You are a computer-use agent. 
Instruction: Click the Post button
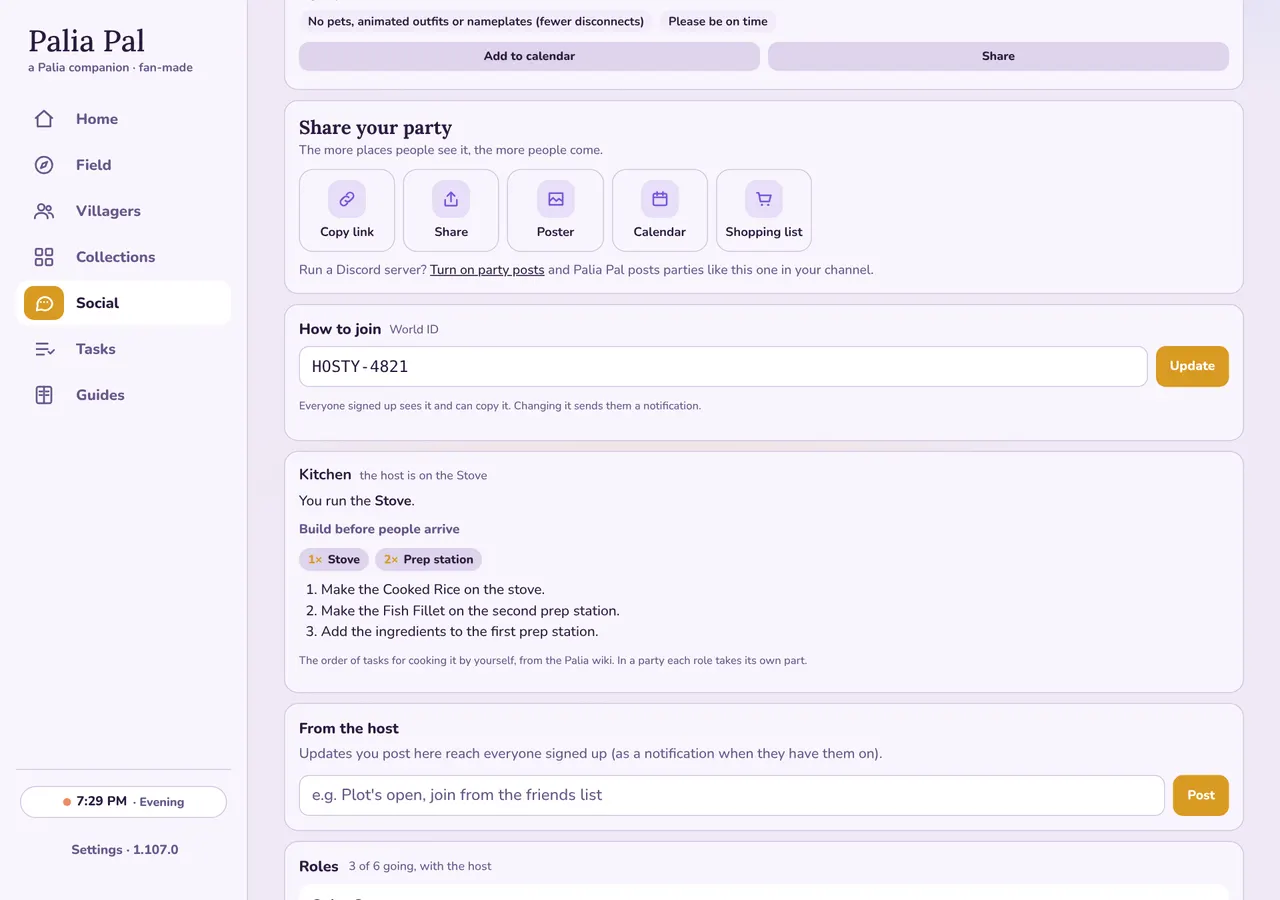point(1201,795)
